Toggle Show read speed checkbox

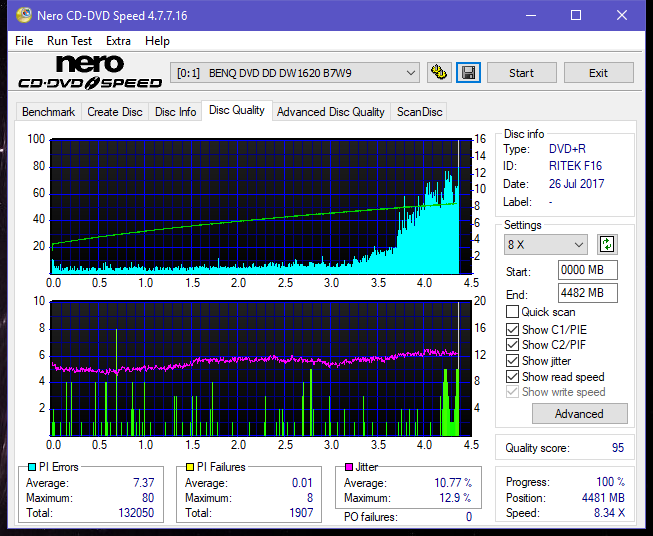512,376
